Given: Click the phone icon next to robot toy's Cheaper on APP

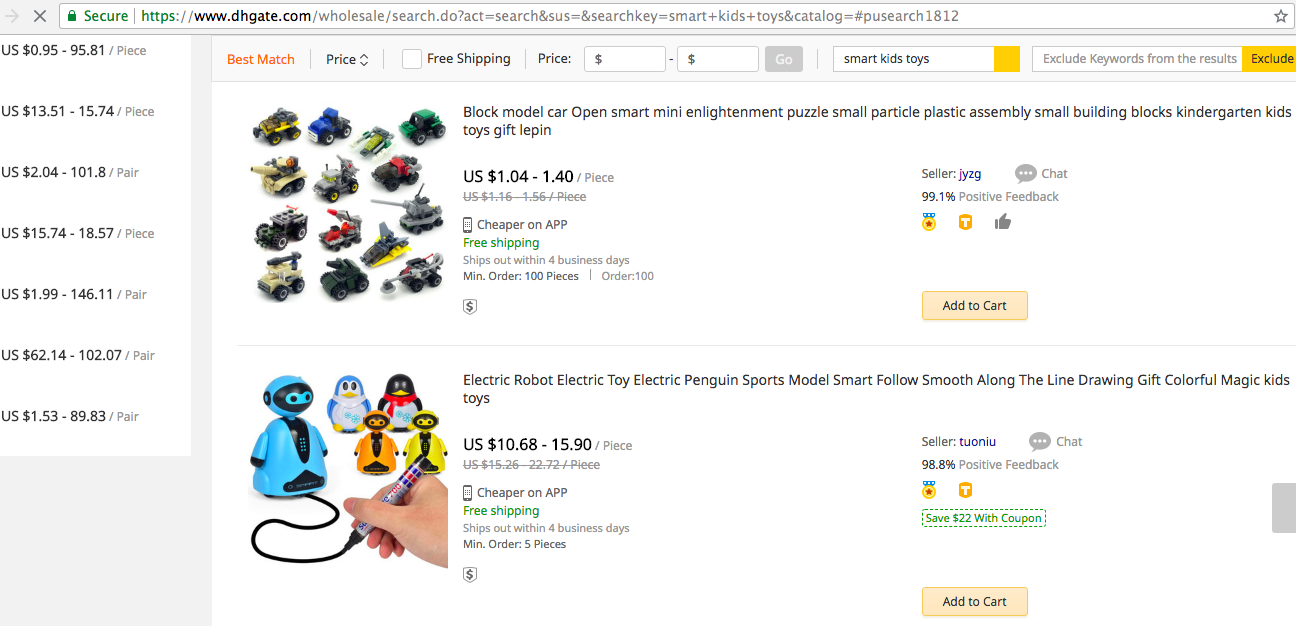Looking at the screenshot, I should click(x=468, y=493).
